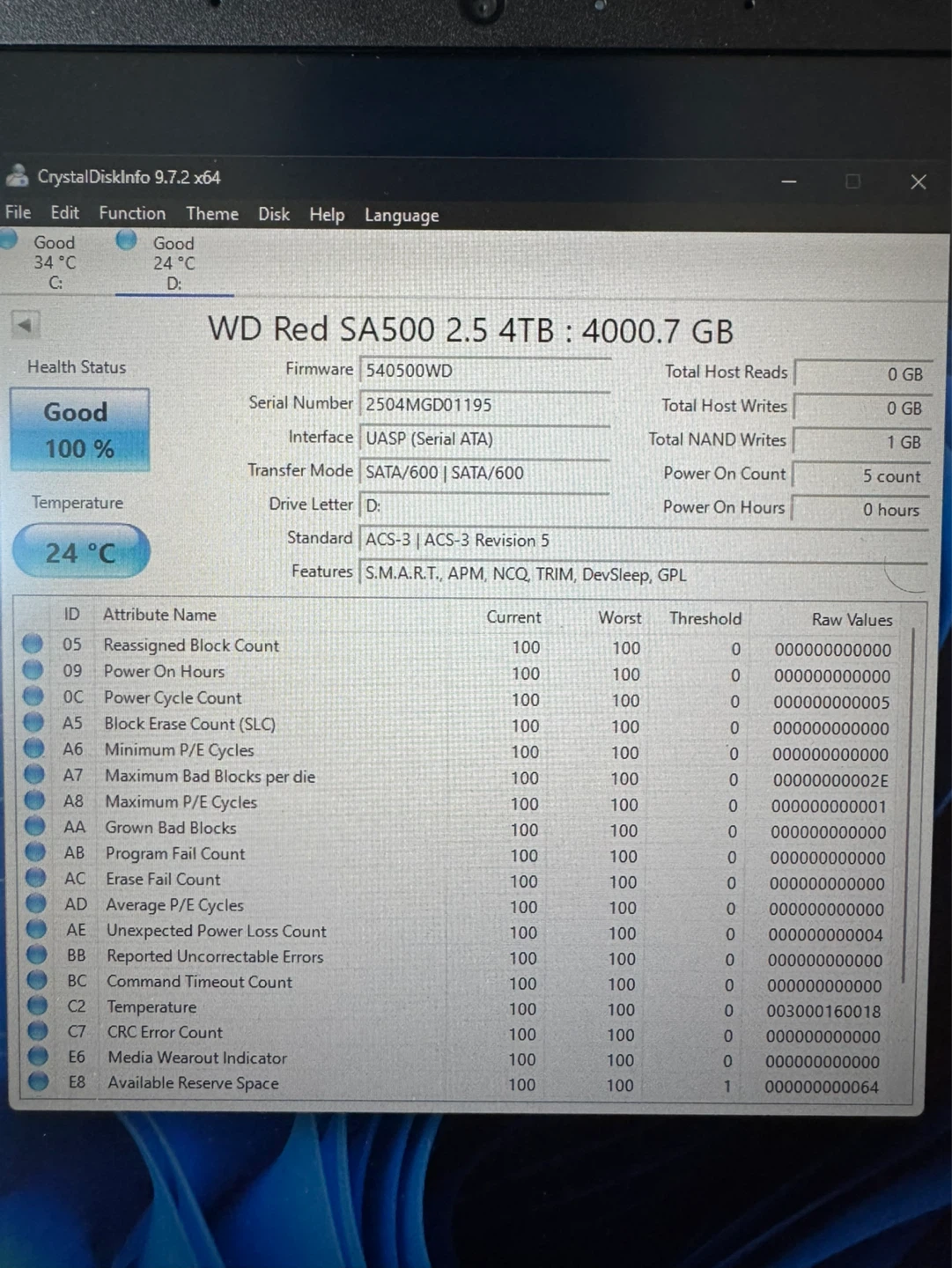This screenshot has width=952, height=1268.
Task: Click status icon for Maximum Bad Blocks per die
Action: pos(34,774)
